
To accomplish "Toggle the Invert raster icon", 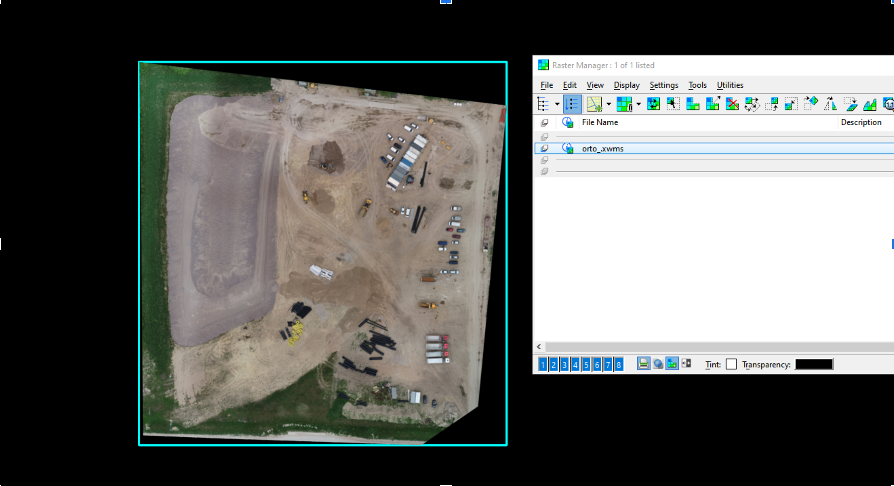I will (686, 363).
